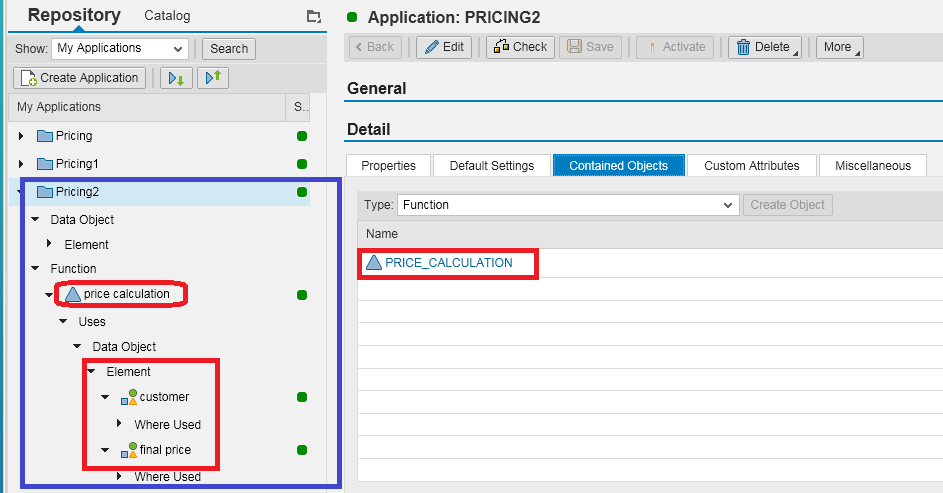The height and width of the screenshot is (493, 943).
Task: Select the Contained Objects tab
Action: click(x=618, y=165)
